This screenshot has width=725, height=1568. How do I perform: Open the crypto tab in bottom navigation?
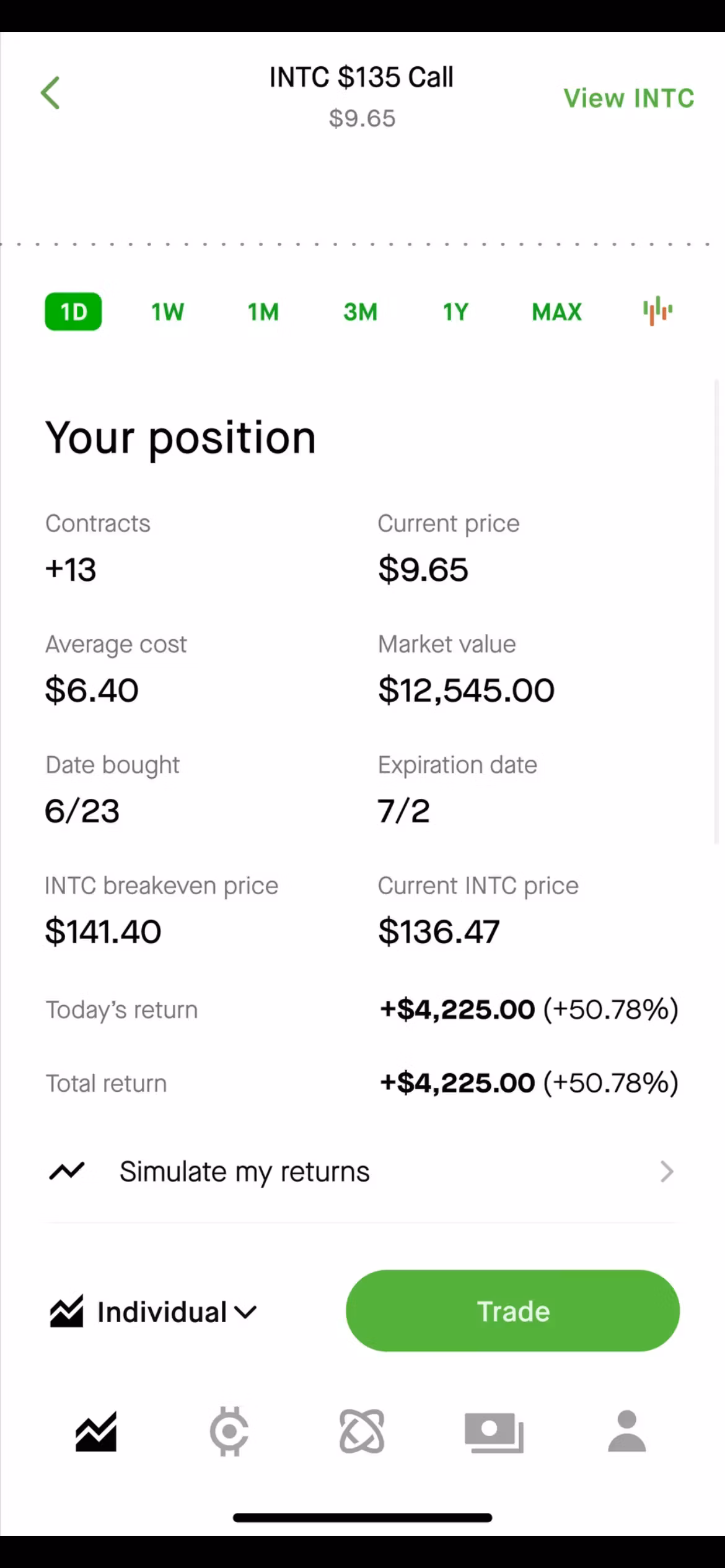229,1432
